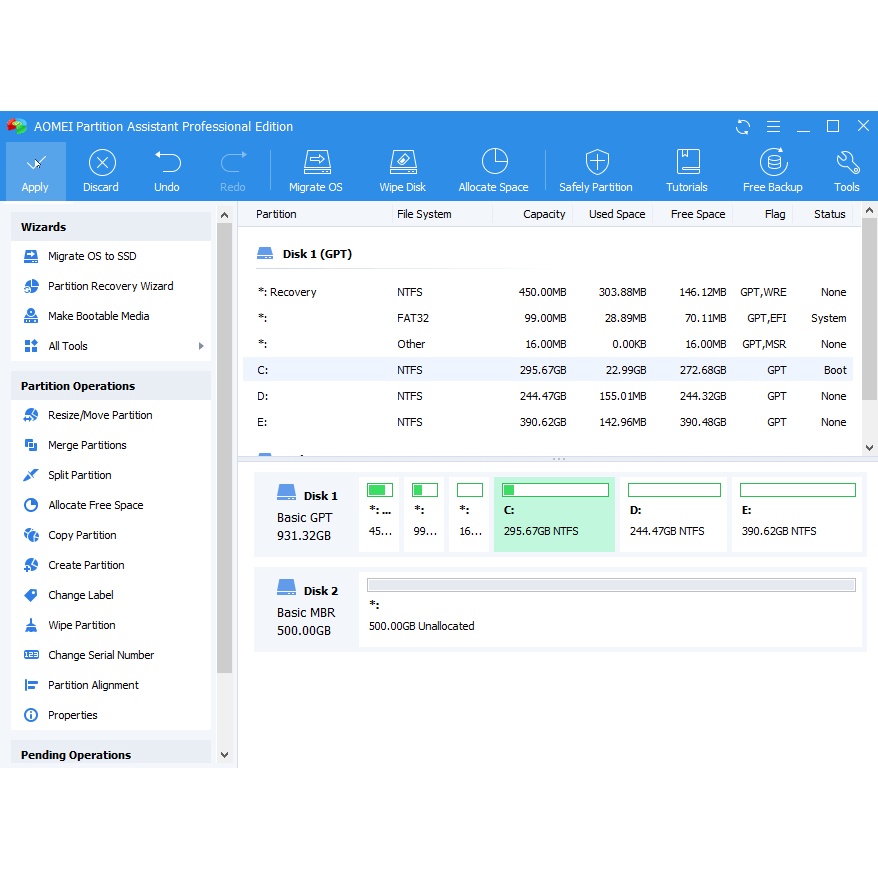Choose Change Label

point(111,595)
